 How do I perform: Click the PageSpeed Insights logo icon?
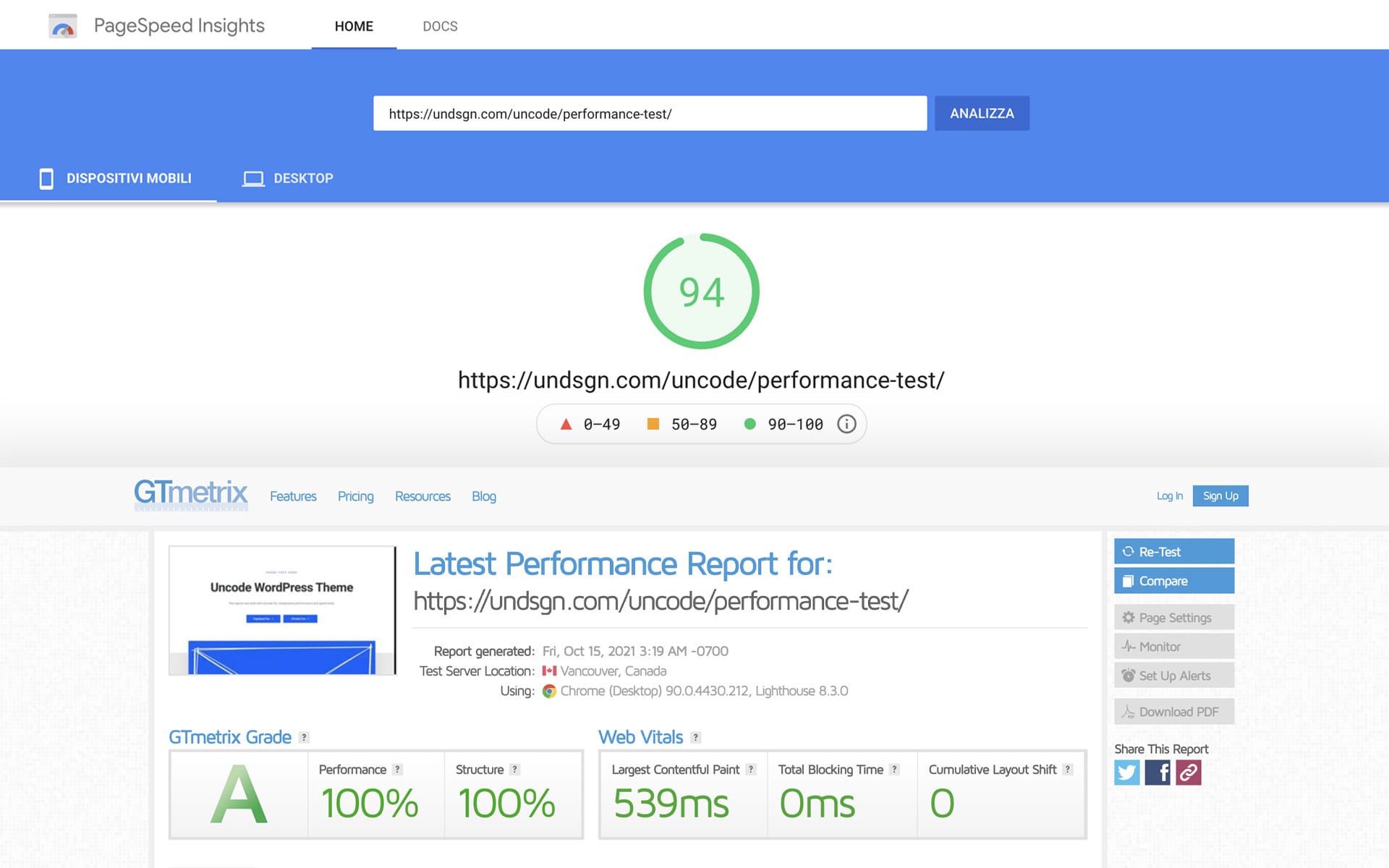click(x=63, y=26)
